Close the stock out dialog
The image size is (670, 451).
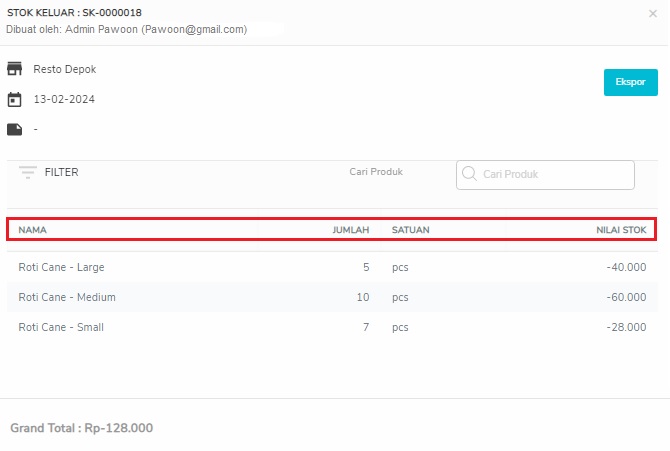pyautogui.click(x=652, y=14)
